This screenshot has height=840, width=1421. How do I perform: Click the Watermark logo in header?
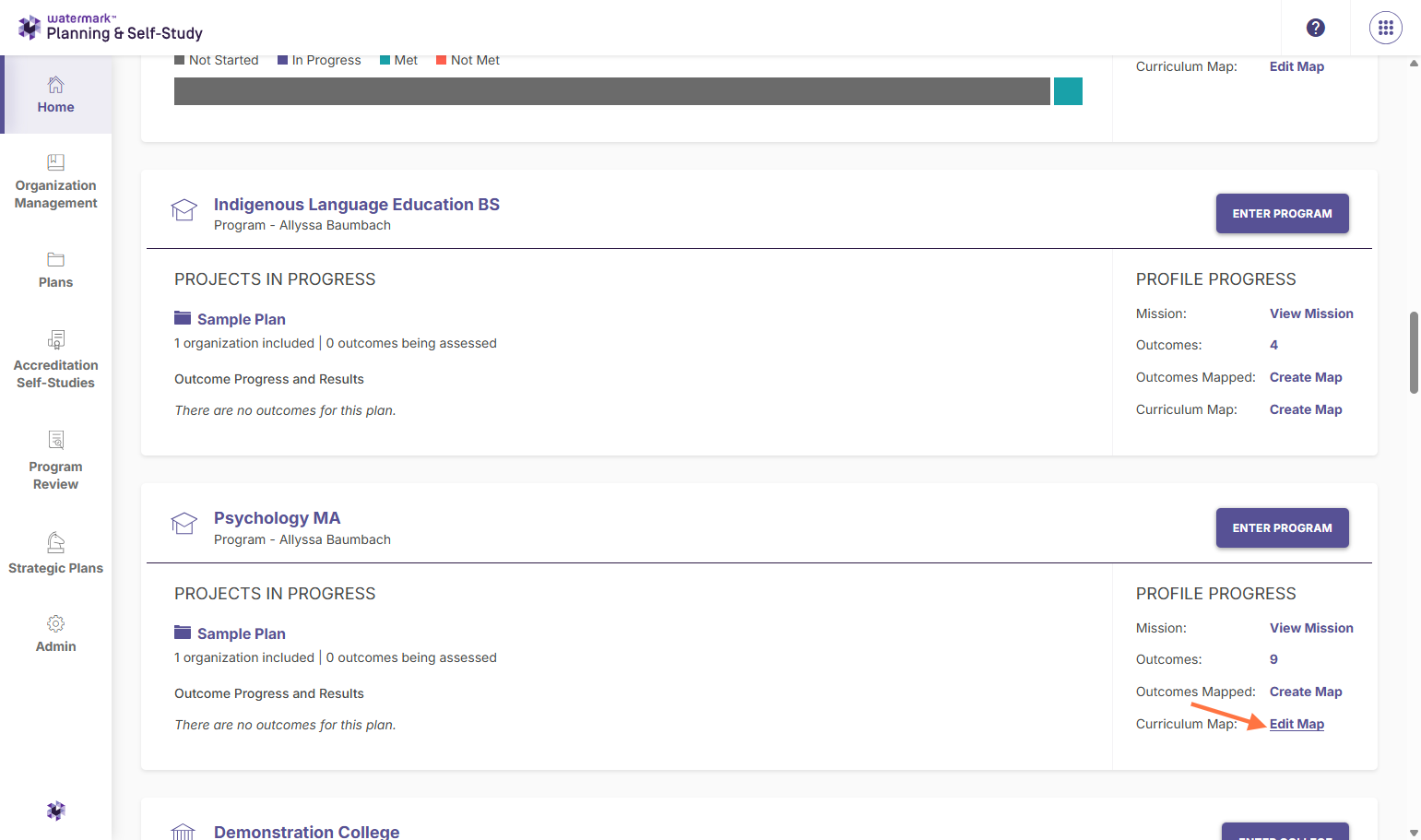(x=111, y=28)
